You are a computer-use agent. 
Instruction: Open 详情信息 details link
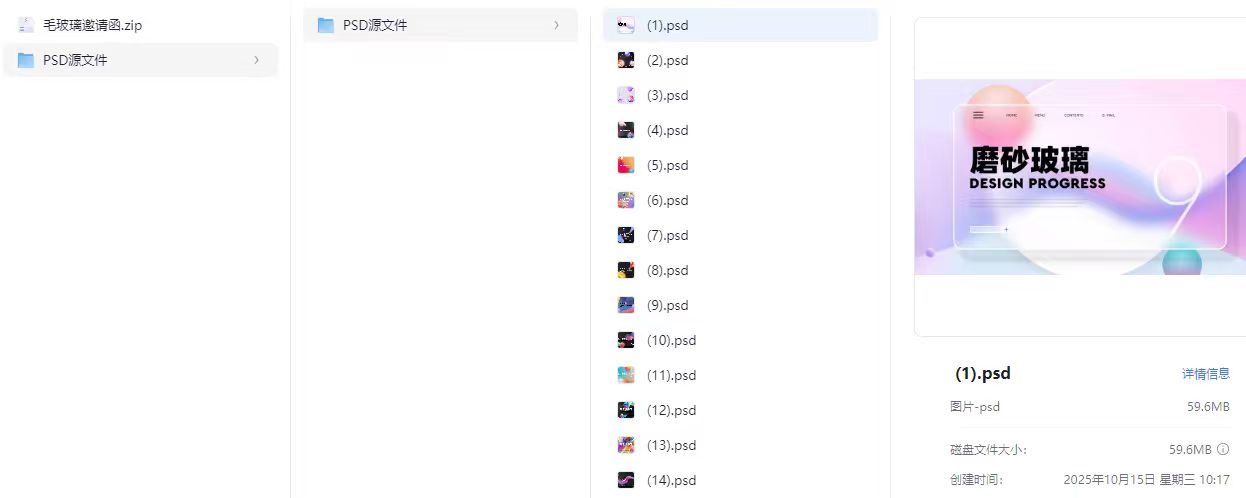(x=1206, y=373)
